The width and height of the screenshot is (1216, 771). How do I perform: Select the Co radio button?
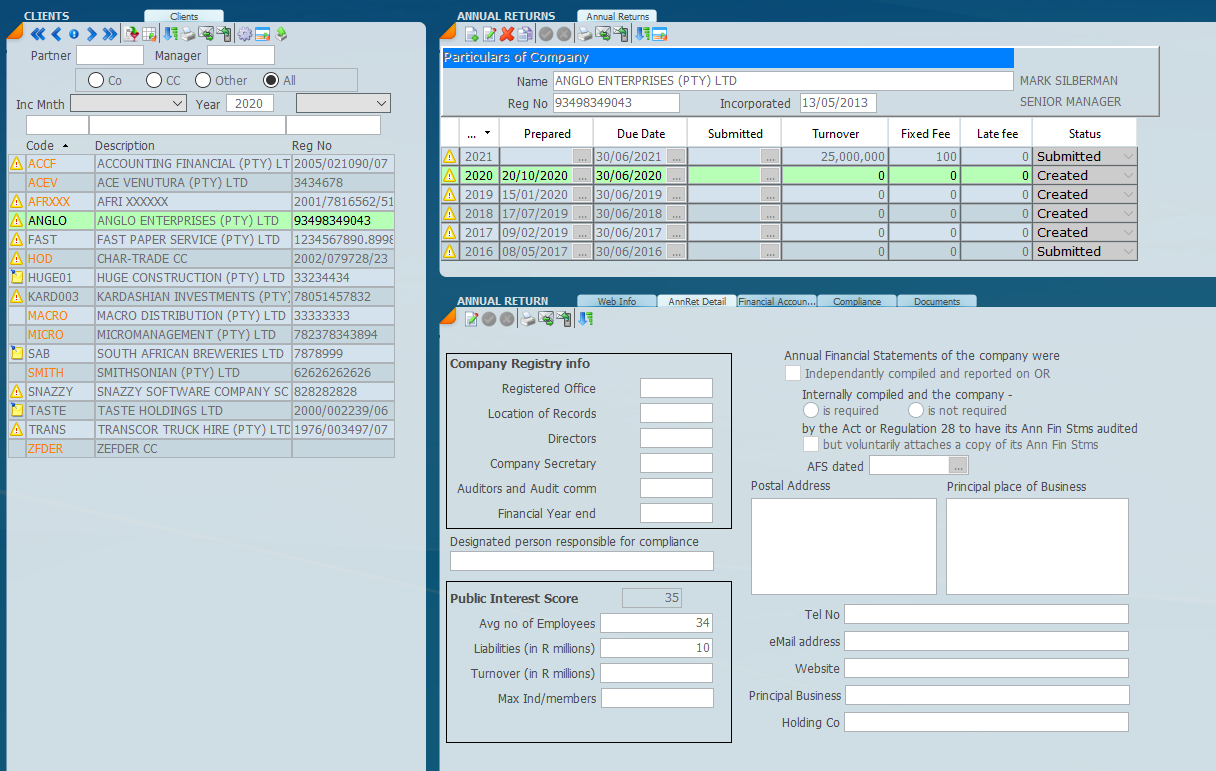point(96,80)
